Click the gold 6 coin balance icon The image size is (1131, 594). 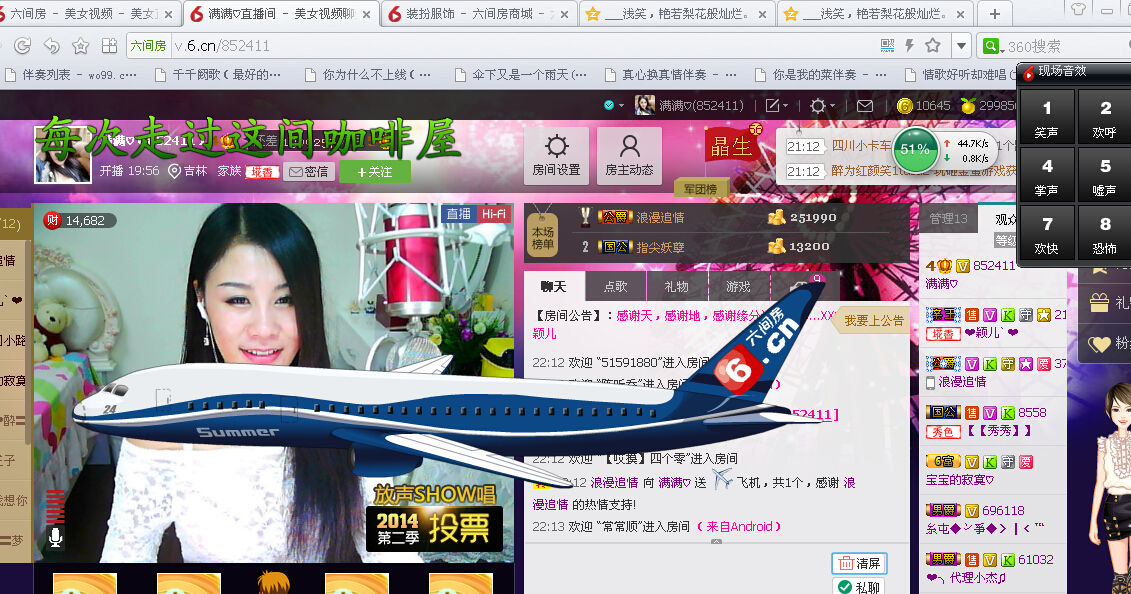pyautogui.click(x=905, y=106)
